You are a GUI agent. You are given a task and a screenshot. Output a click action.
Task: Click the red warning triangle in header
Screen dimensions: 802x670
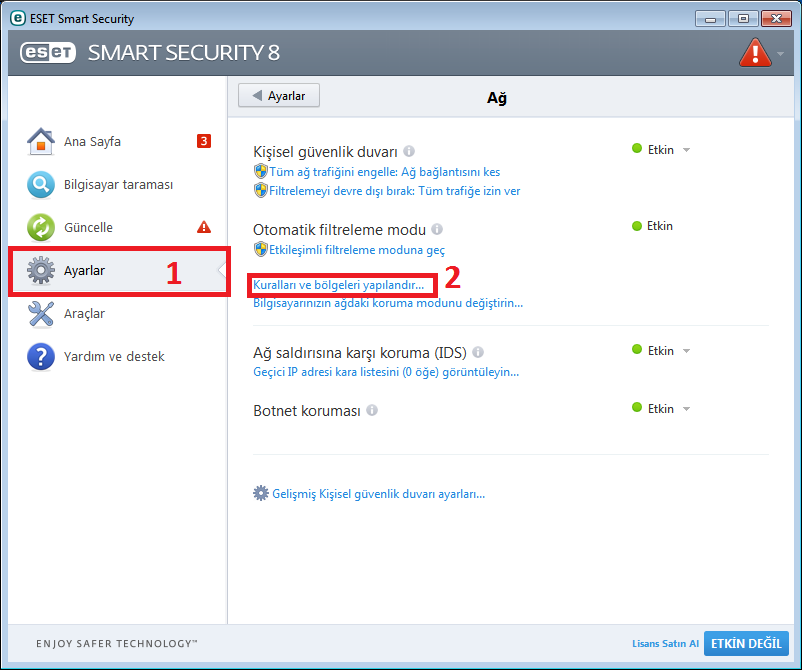coord(755,52)
